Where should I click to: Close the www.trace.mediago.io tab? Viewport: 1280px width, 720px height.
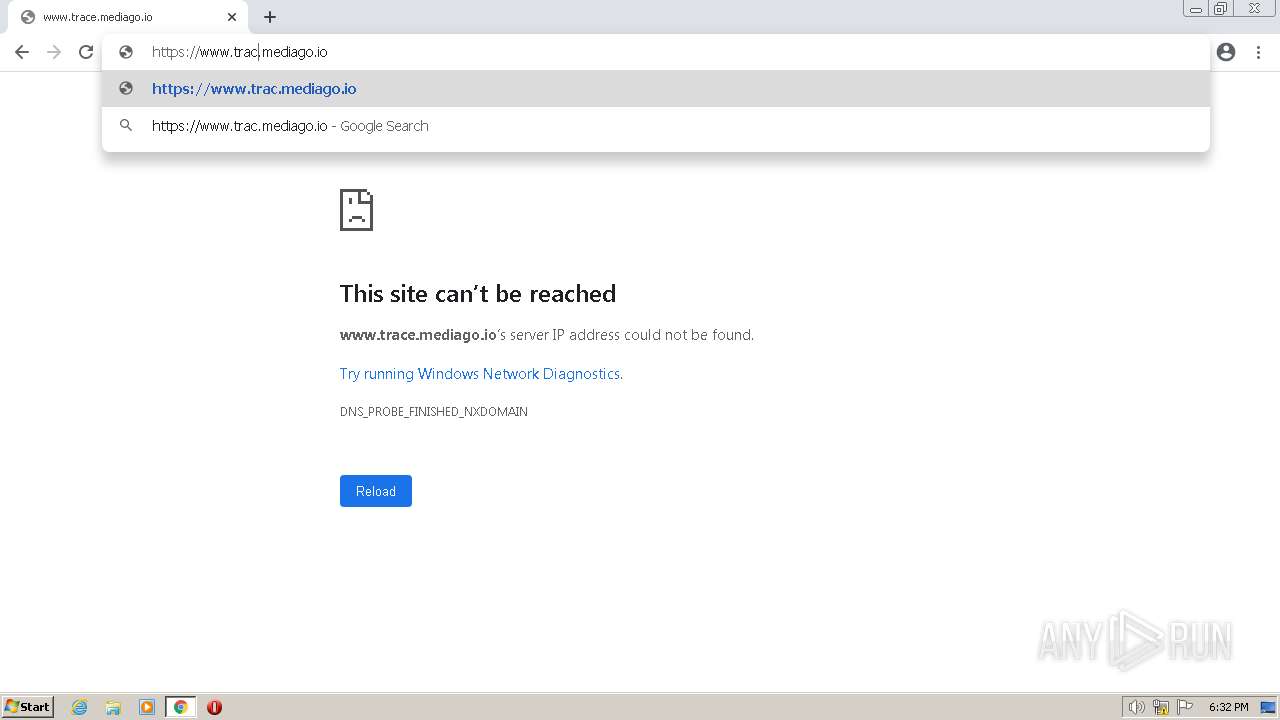[232, 17]
